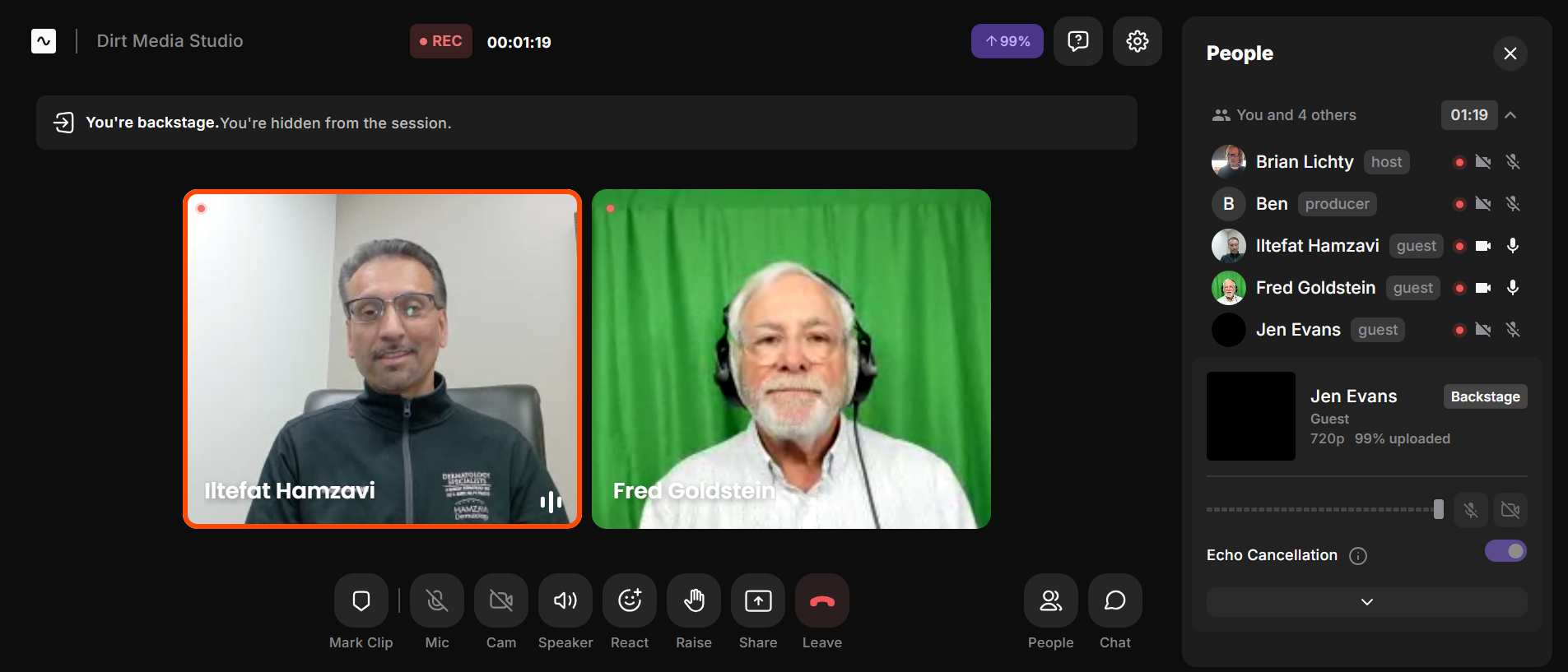This screenshot has height=672, width=1568.
Task: Click the Mark Clip button
Action: [361, 600]
